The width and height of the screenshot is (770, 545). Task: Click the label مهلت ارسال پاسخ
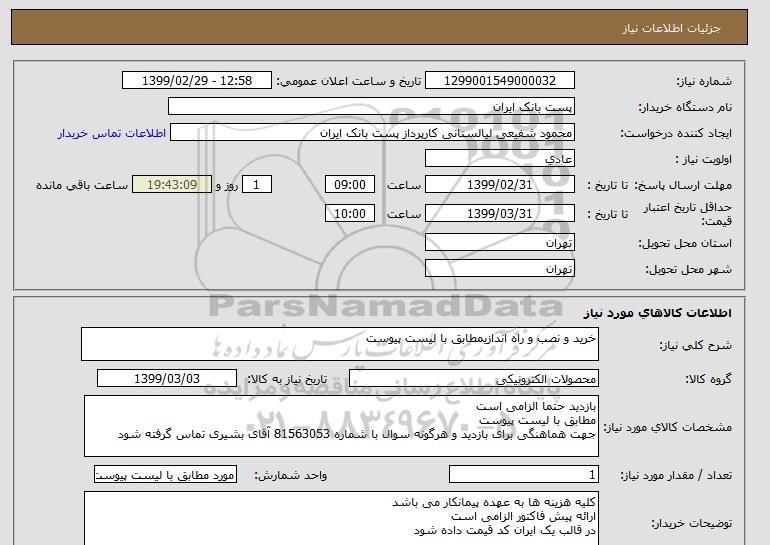683,185
